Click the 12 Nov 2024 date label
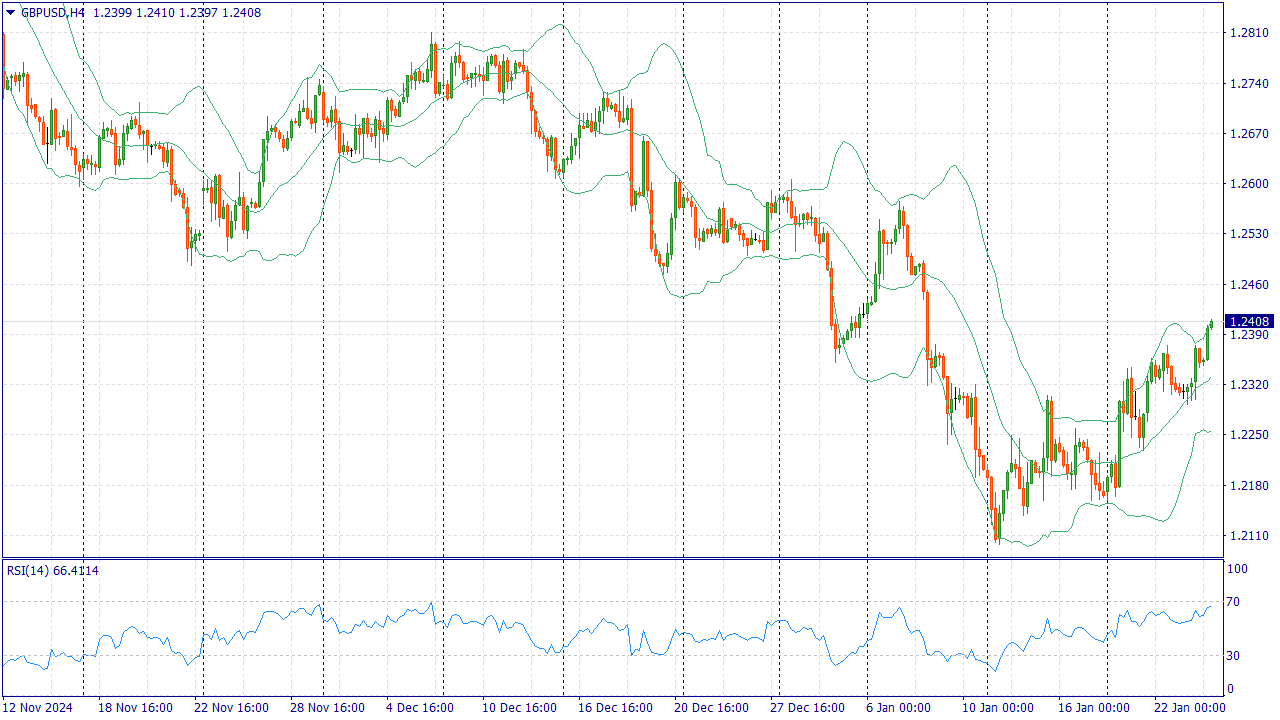Image resolution: width=1280 pixels, height=720 pixels. pyautogui.click(x=39, y=708)
